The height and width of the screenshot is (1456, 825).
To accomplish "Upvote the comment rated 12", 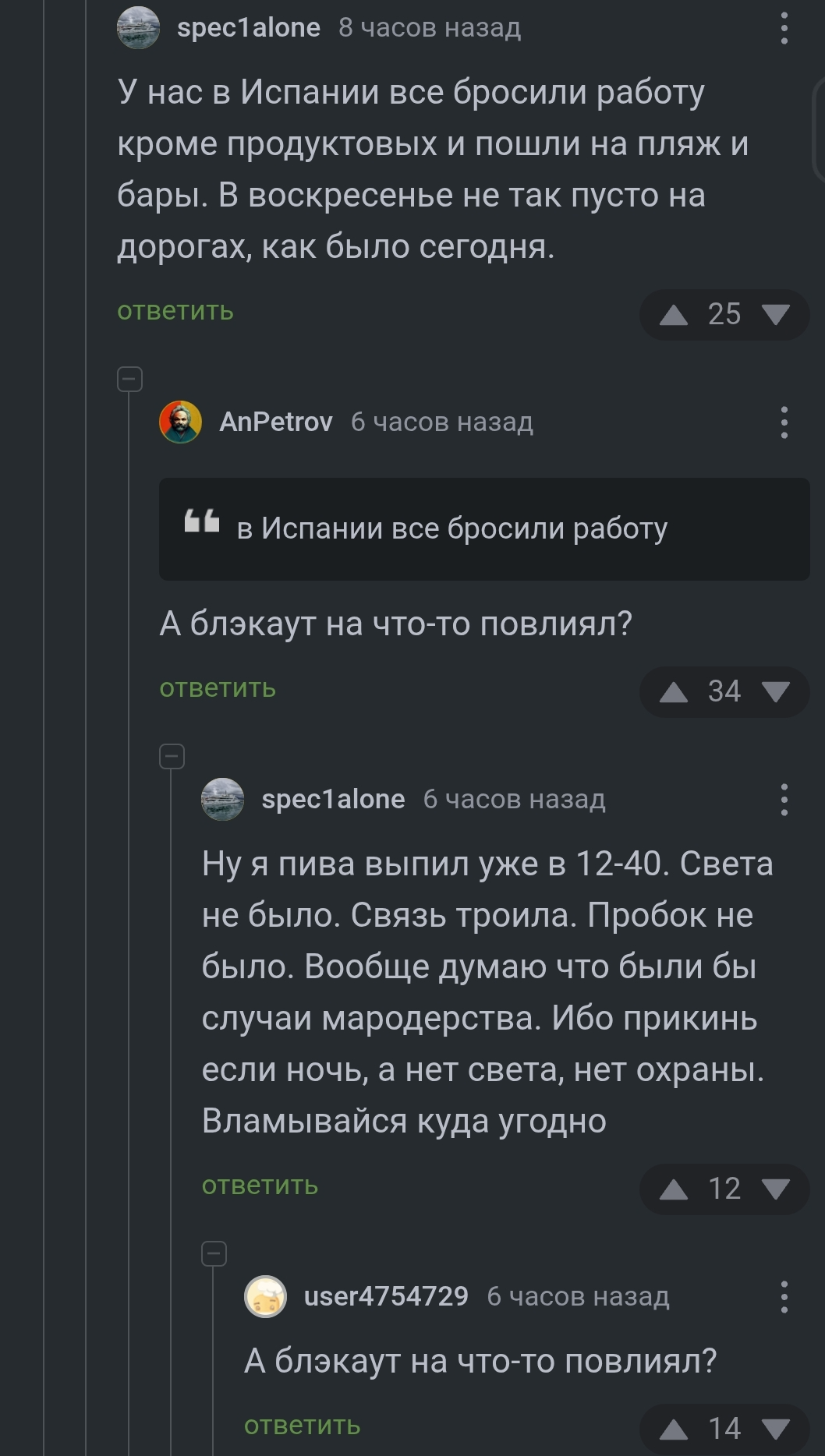I will (674, 1189).
